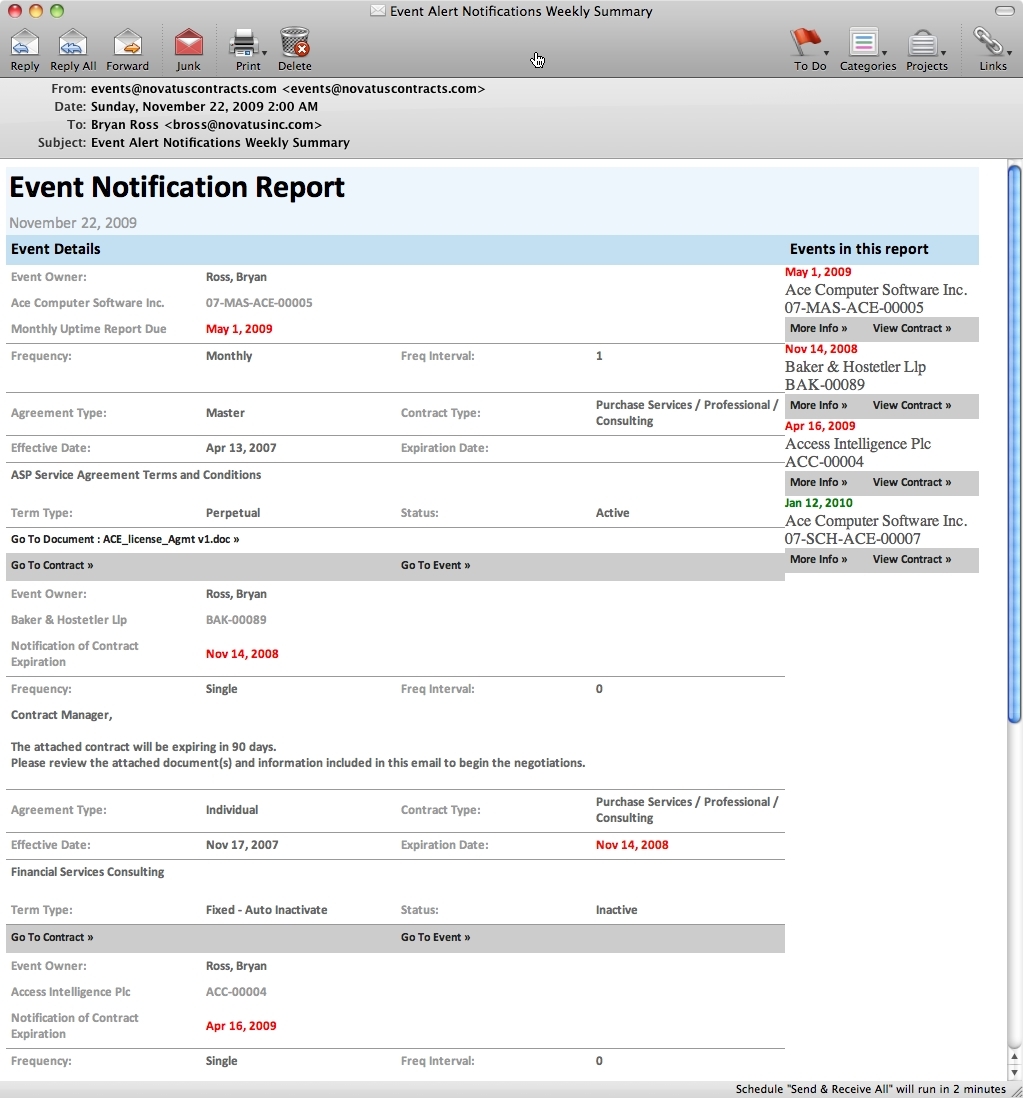Click the Inactive status value
This screenshot has height=1098, width=1023.
click(616, 910)
